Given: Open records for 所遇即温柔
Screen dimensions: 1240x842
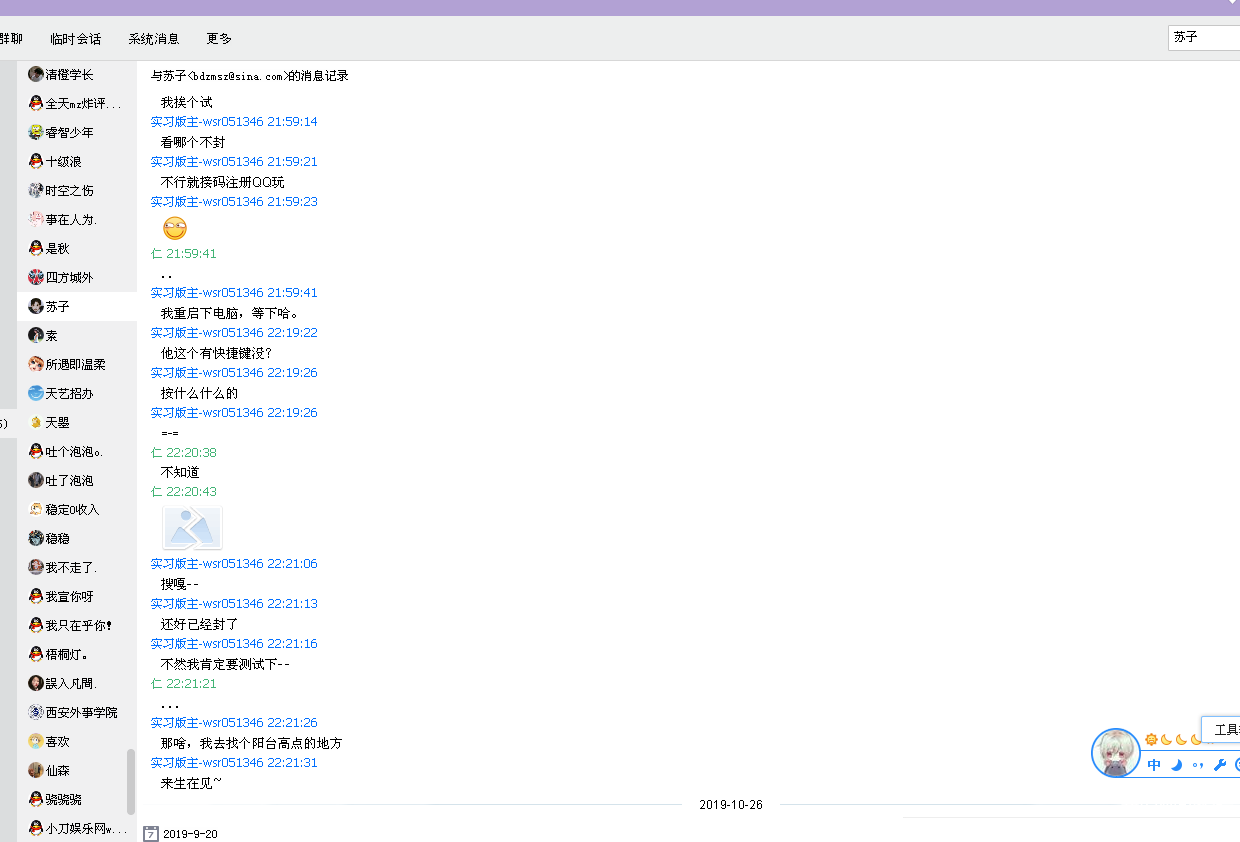Looking at the screenshot, I should pos(77,364).
